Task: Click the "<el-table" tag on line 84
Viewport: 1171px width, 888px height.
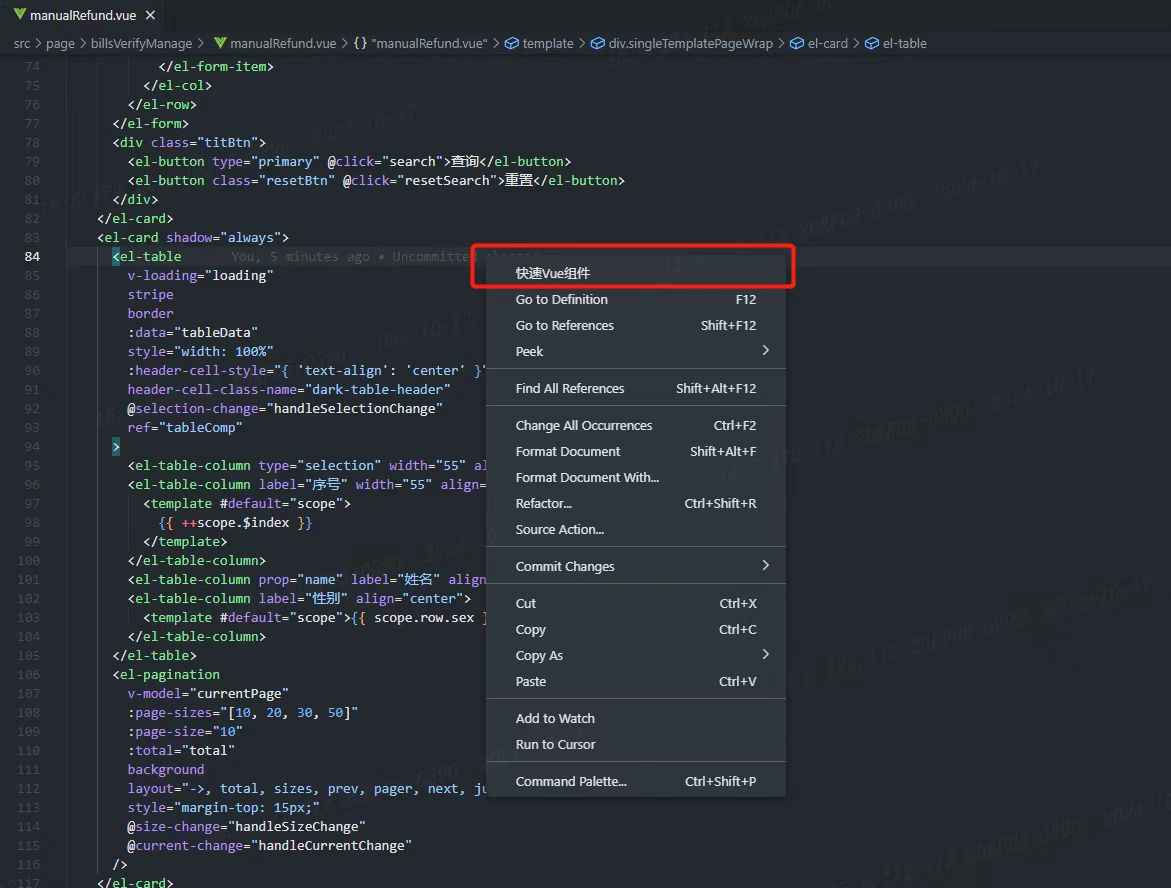Action: [x=146, y=256]
